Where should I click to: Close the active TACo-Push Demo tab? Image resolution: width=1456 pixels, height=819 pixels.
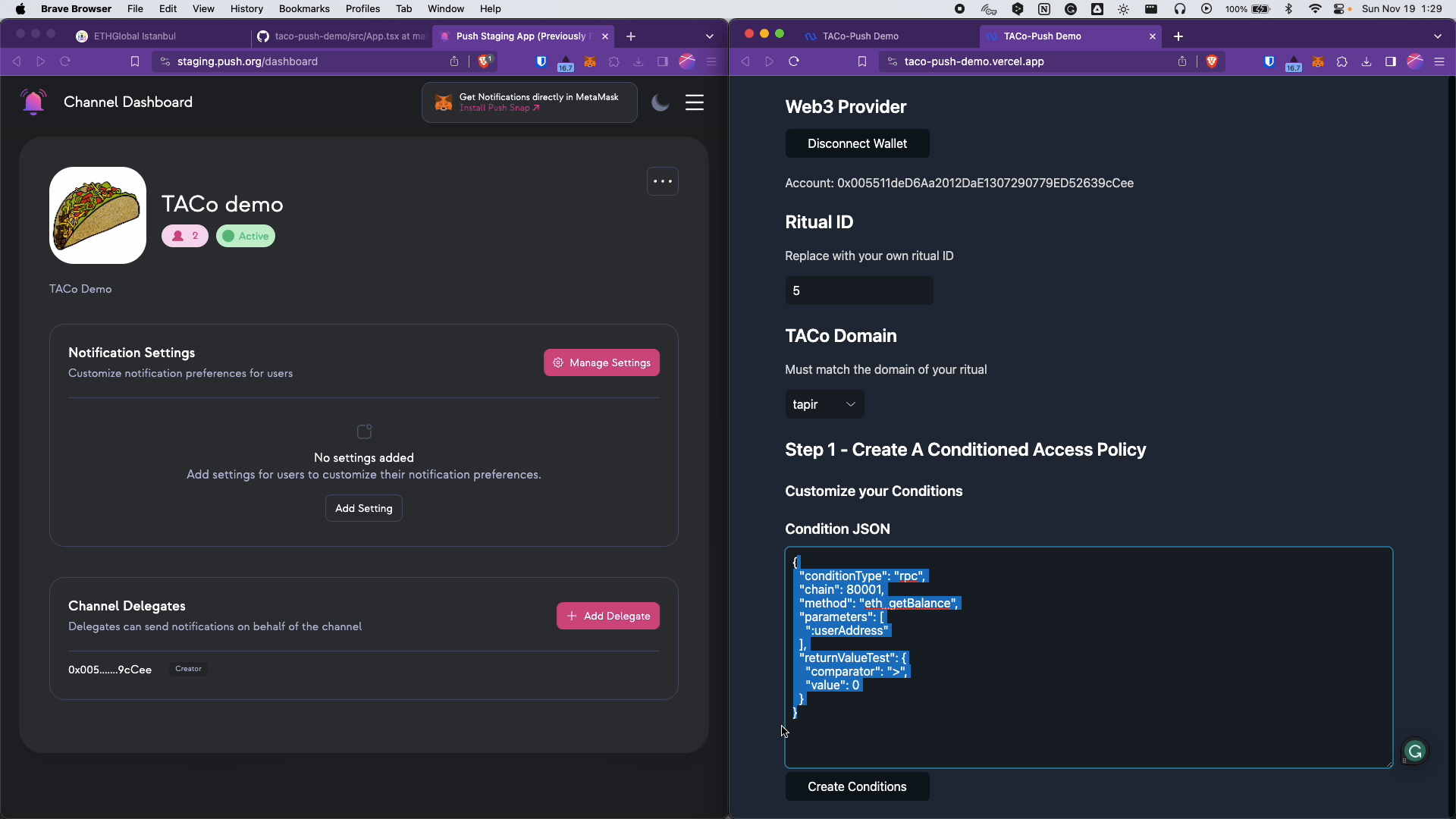1153,36
